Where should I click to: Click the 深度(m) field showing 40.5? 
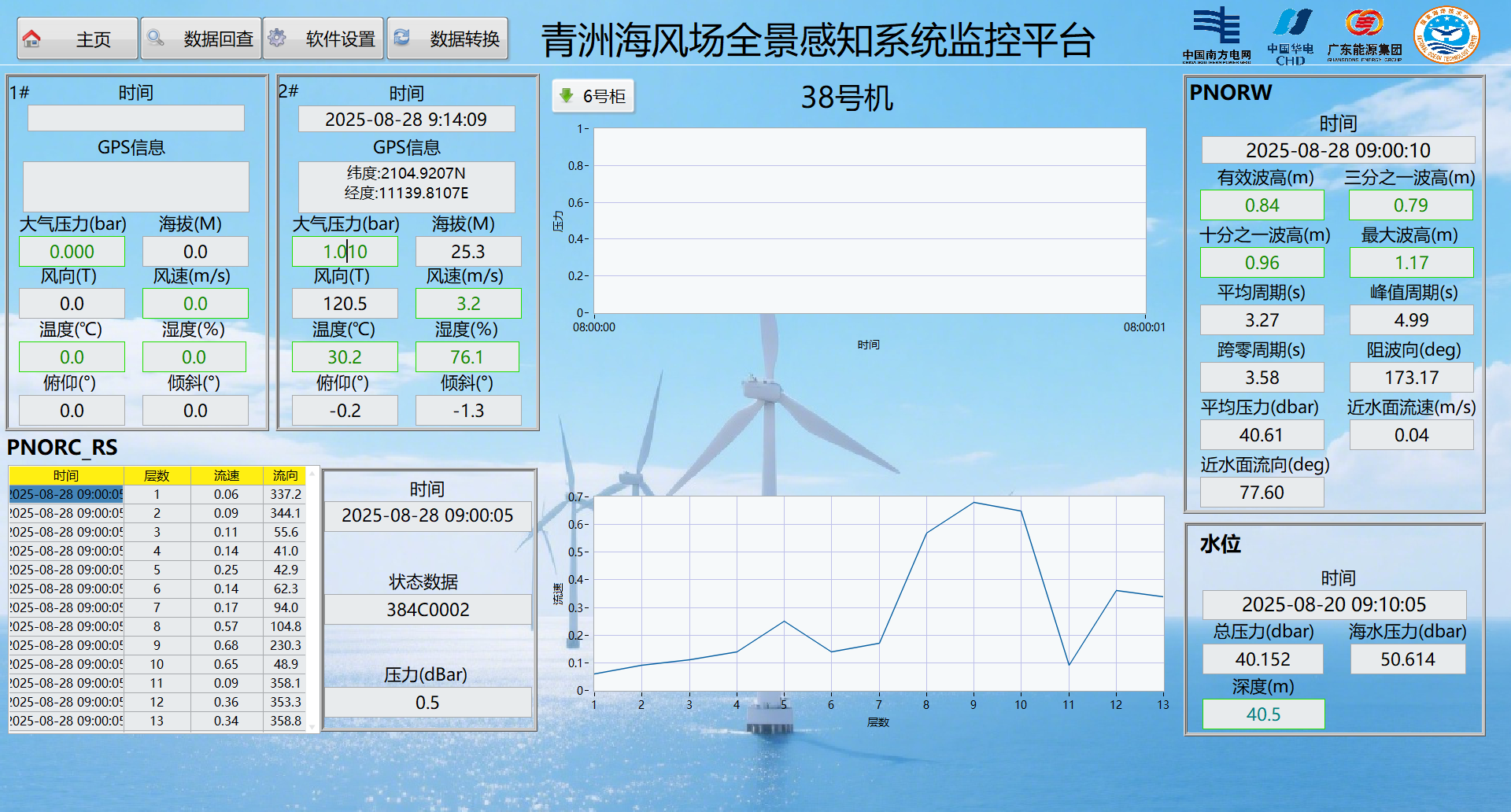click(x=1263, y=714)
